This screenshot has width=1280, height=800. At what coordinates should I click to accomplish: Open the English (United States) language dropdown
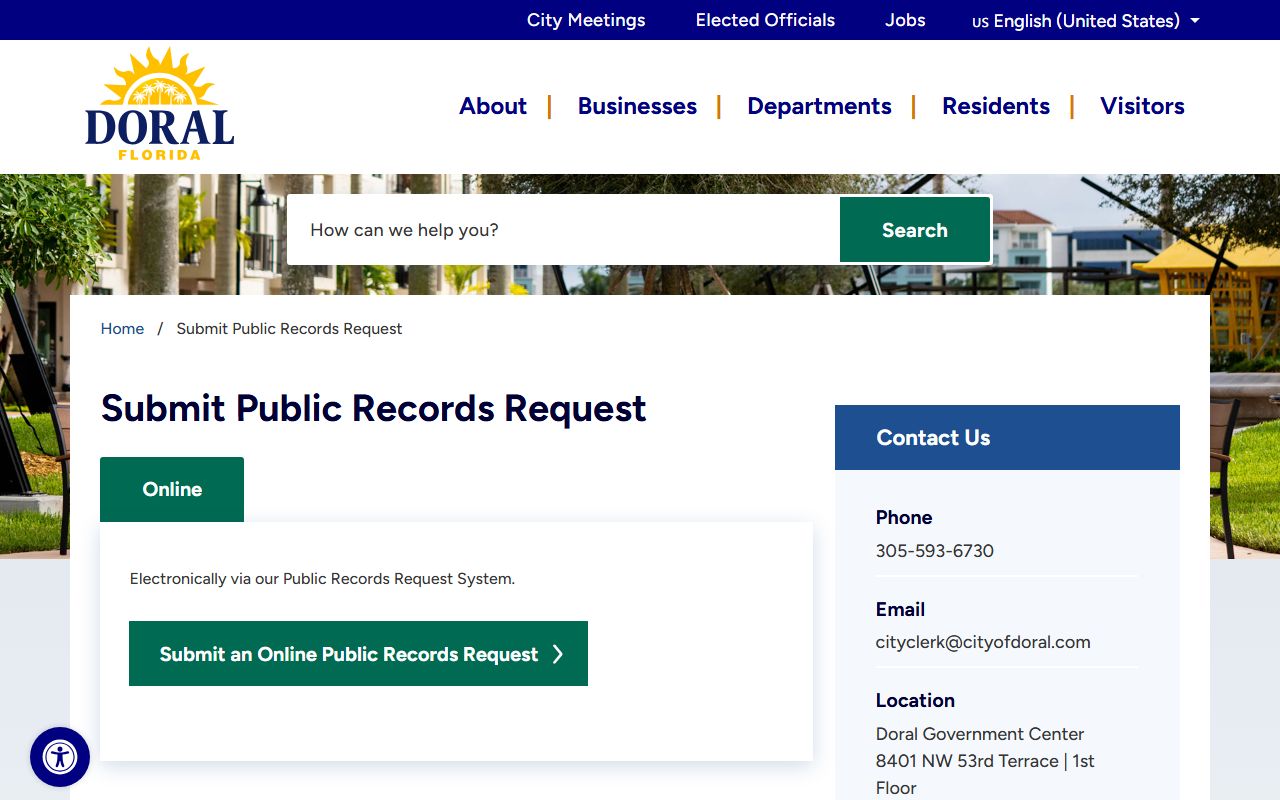coord(1085,20)
